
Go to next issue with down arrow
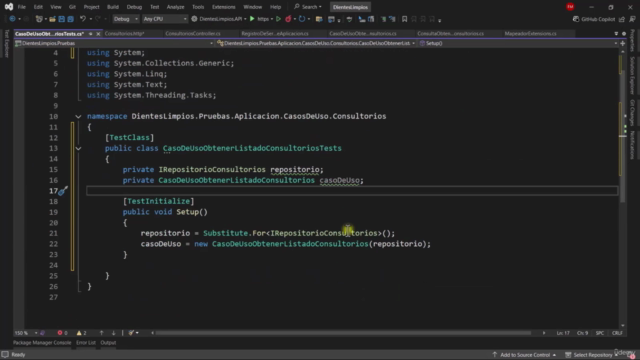(113, 333)
